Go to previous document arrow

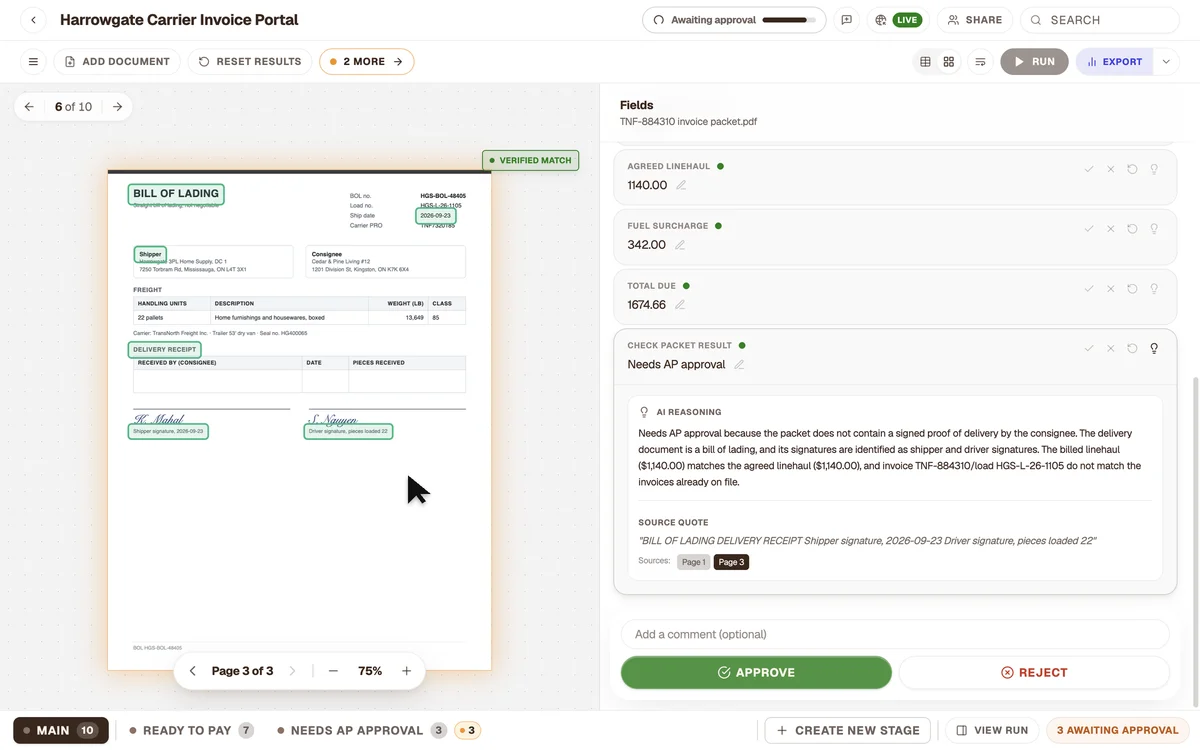[29, 107]
